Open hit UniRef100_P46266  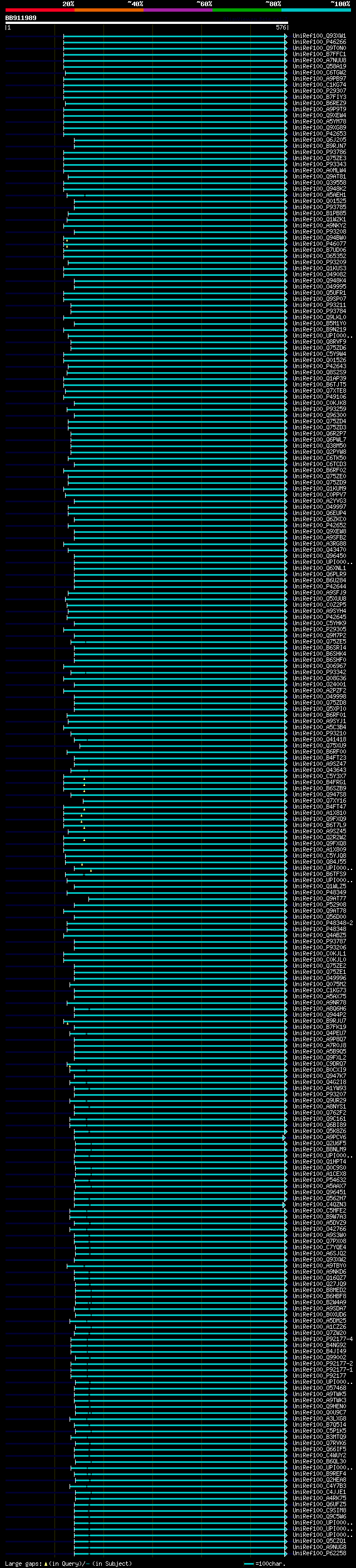click(319, 42)
